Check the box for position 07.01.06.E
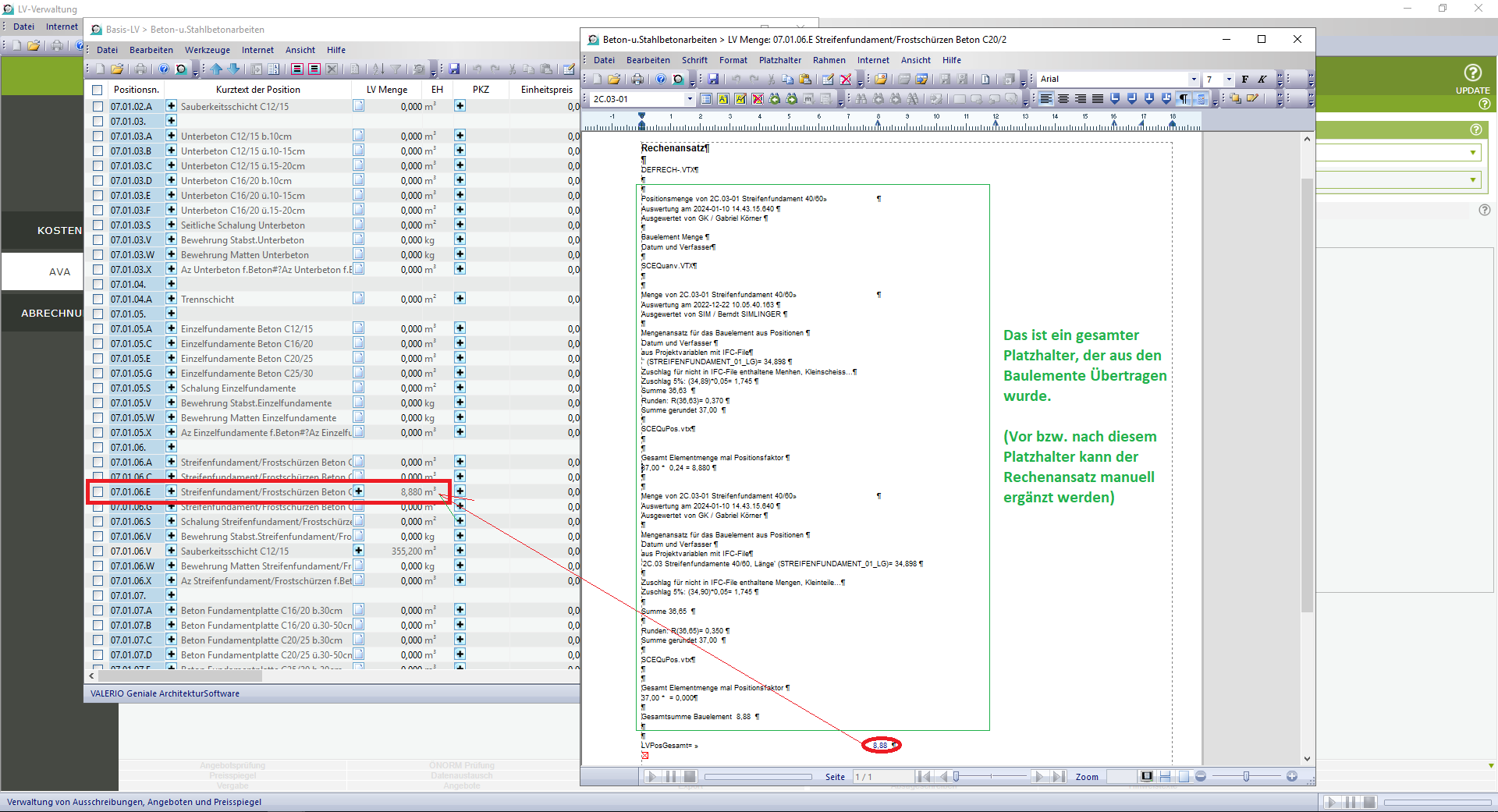The width and height of the screenshot is (1498, 812). (98, 492)
